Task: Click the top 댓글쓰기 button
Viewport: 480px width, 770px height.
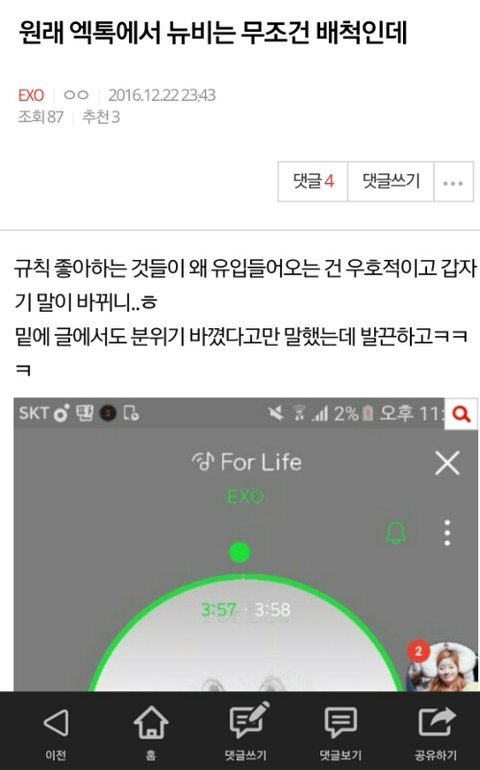Action: 391,181
